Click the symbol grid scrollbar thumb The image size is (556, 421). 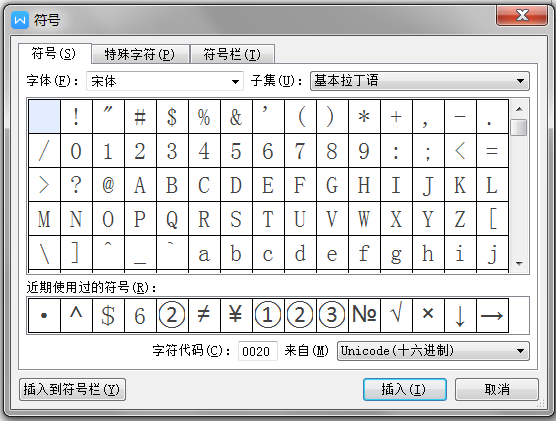[519, 128]
